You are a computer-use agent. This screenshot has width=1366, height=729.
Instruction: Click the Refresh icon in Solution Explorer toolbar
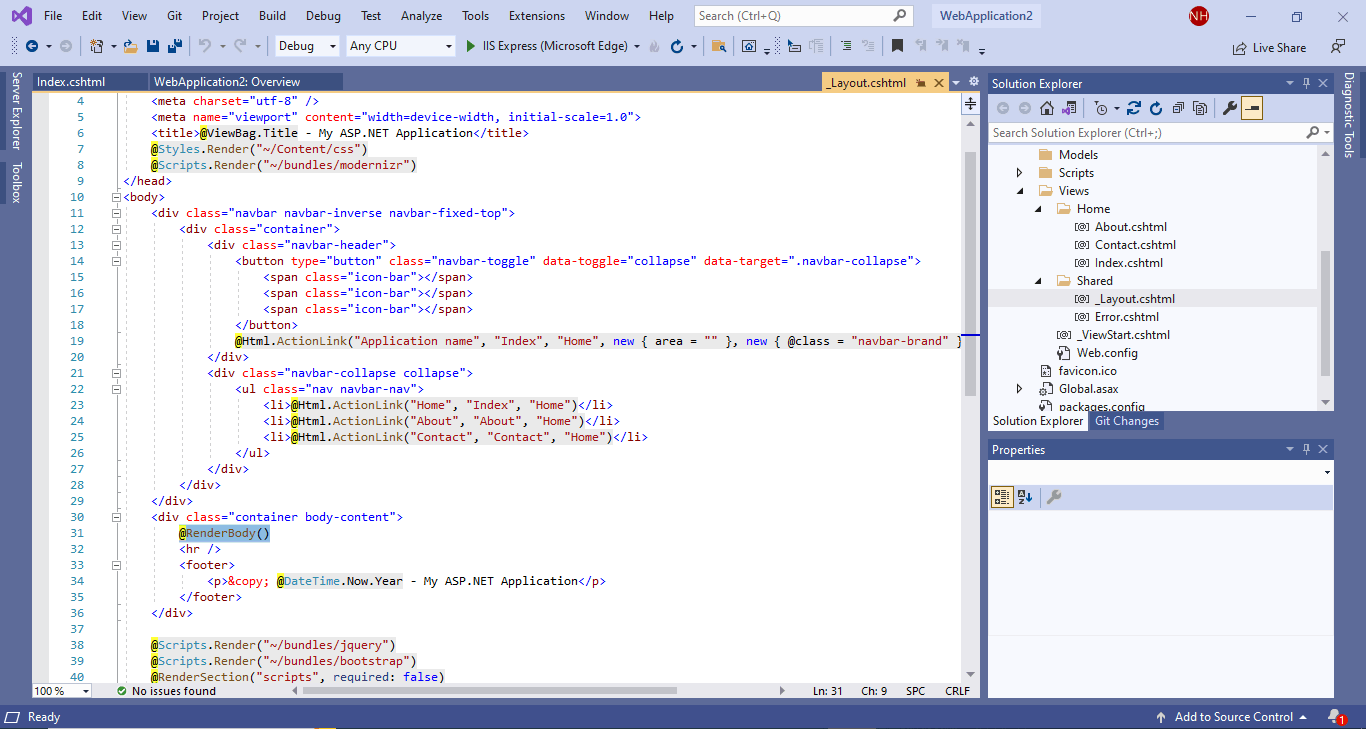(x=1156, y=108)
